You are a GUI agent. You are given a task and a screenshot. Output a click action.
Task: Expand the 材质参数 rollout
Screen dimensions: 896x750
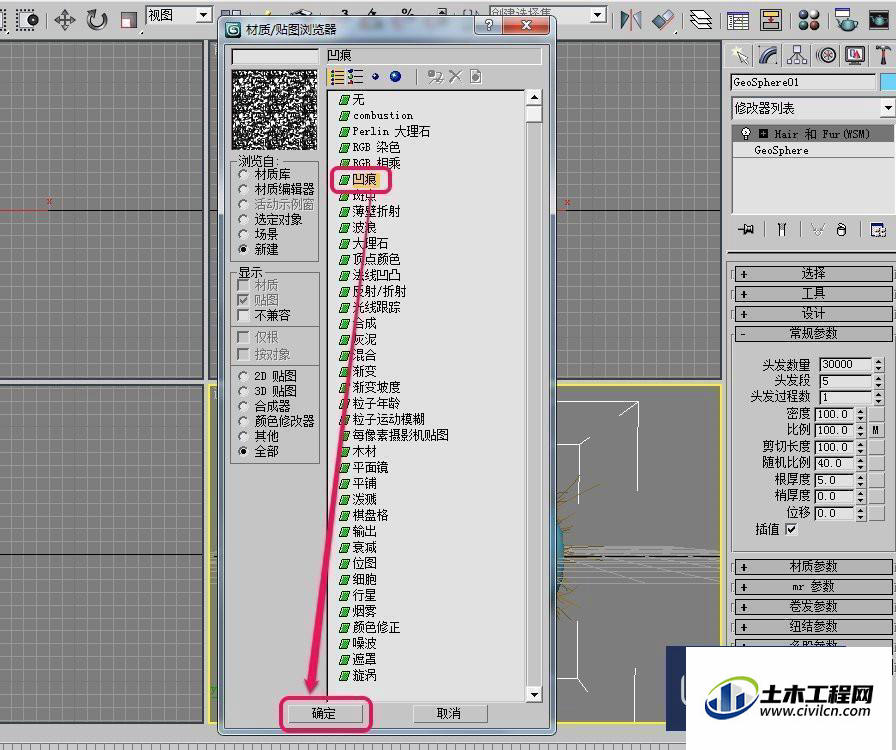click(x=813, y=567)
